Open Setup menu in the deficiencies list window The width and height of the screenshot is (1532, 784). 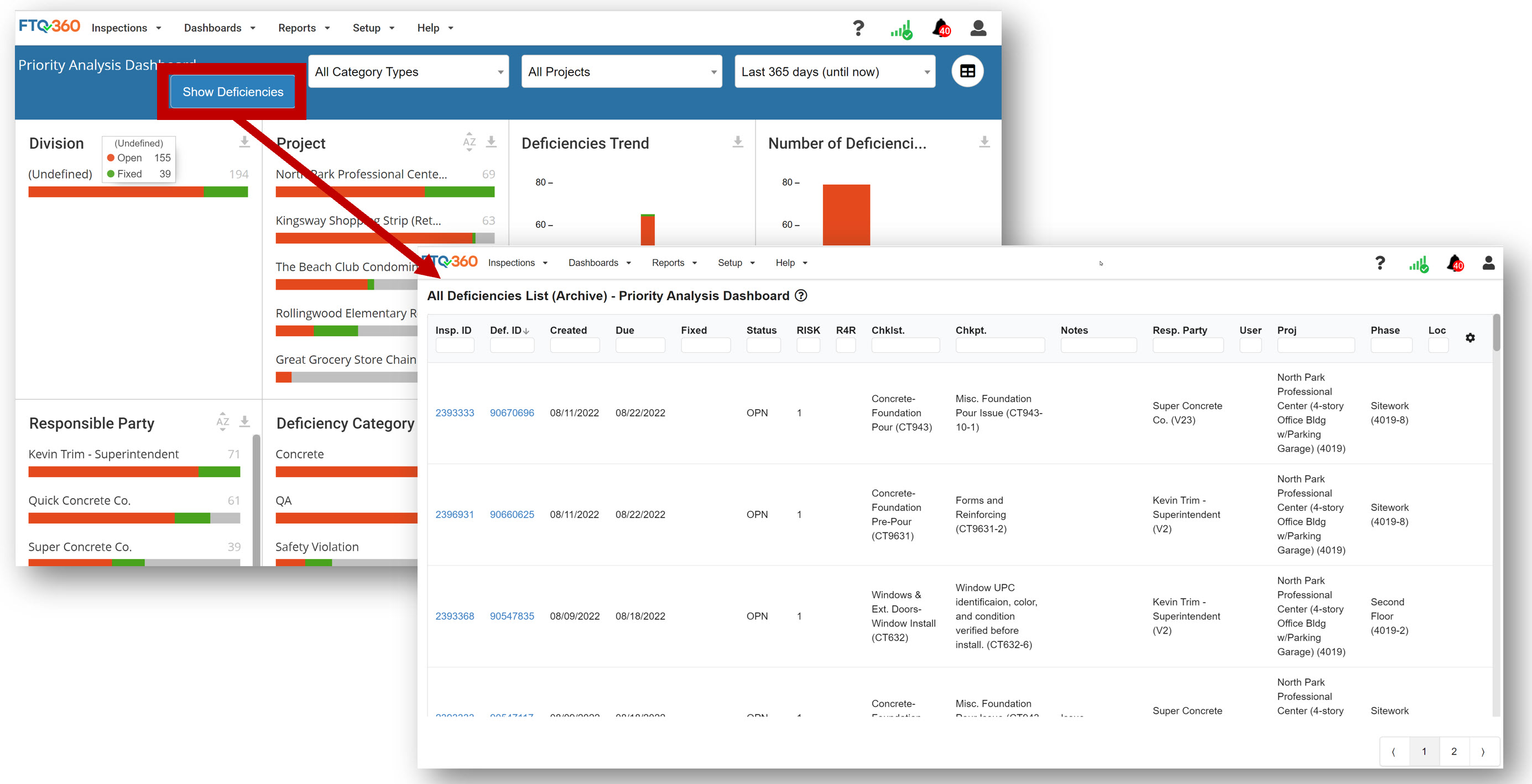(736, 263)
